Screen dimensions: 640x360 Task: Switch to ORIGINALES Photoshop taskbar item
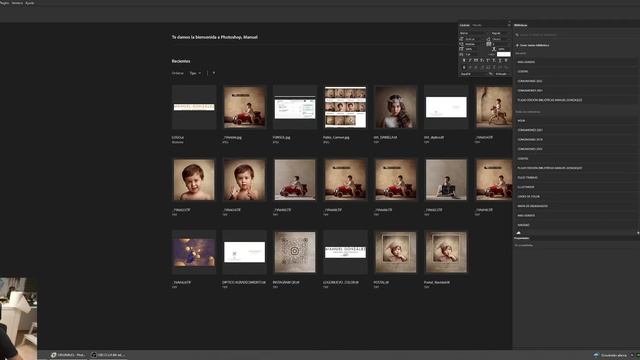pos(68,355)
